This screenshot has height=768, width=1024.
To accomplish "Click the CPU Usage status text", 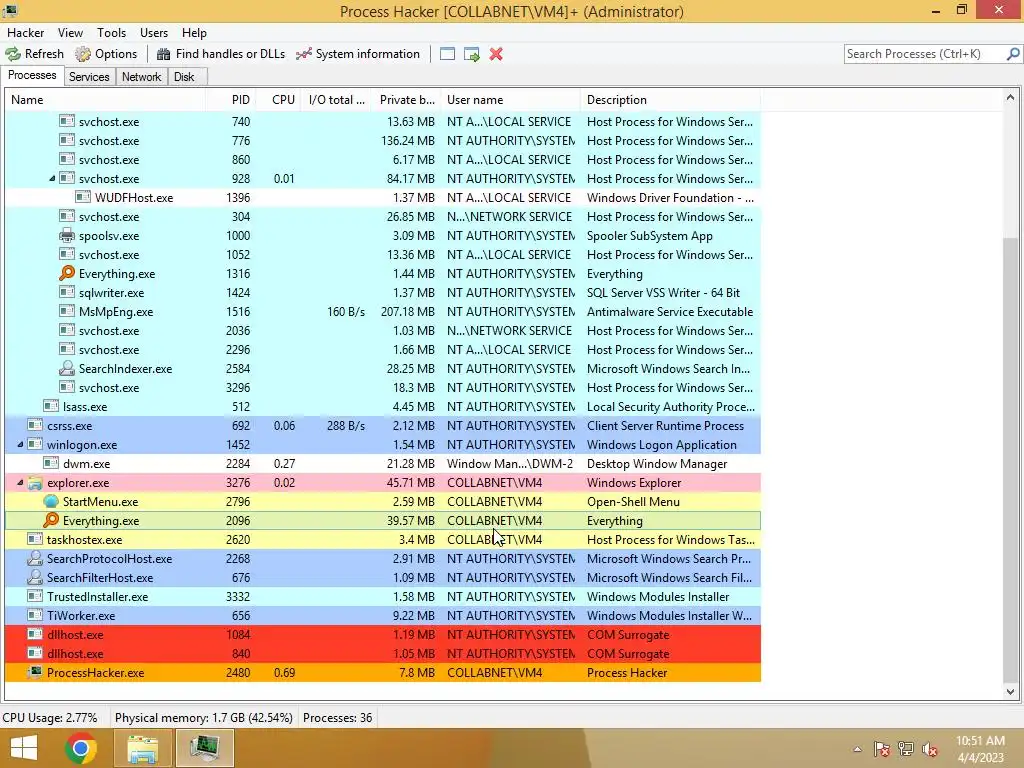I will (x=50, y=718).
